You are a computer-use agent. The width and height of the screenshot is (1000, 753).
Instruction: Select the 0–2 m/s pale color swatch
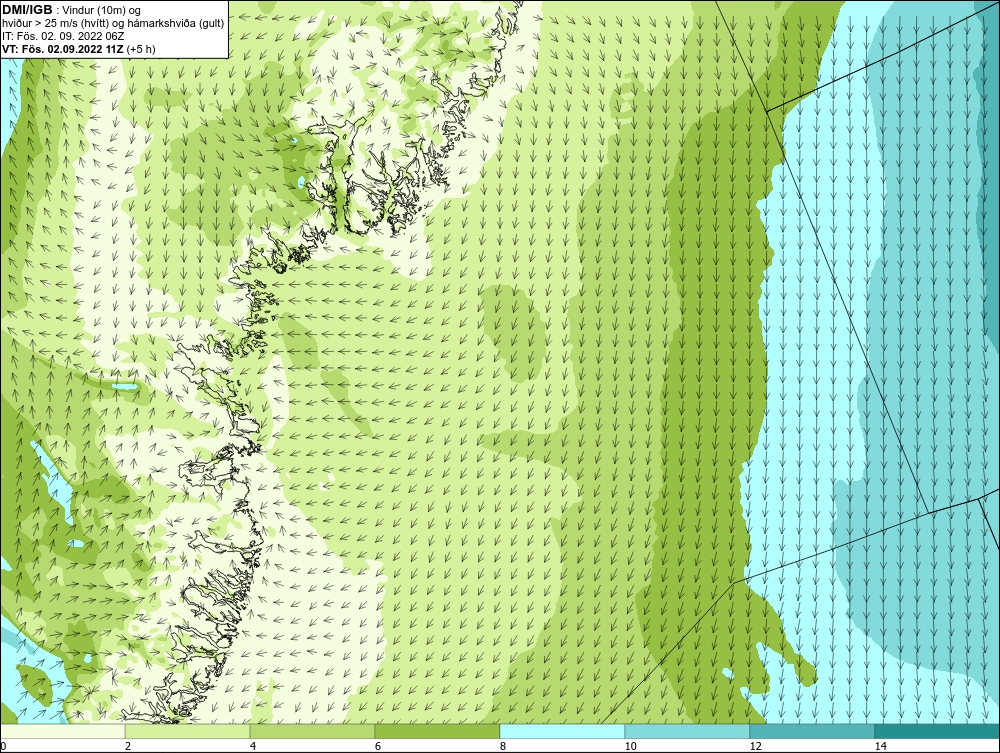[x=62, y=731]
